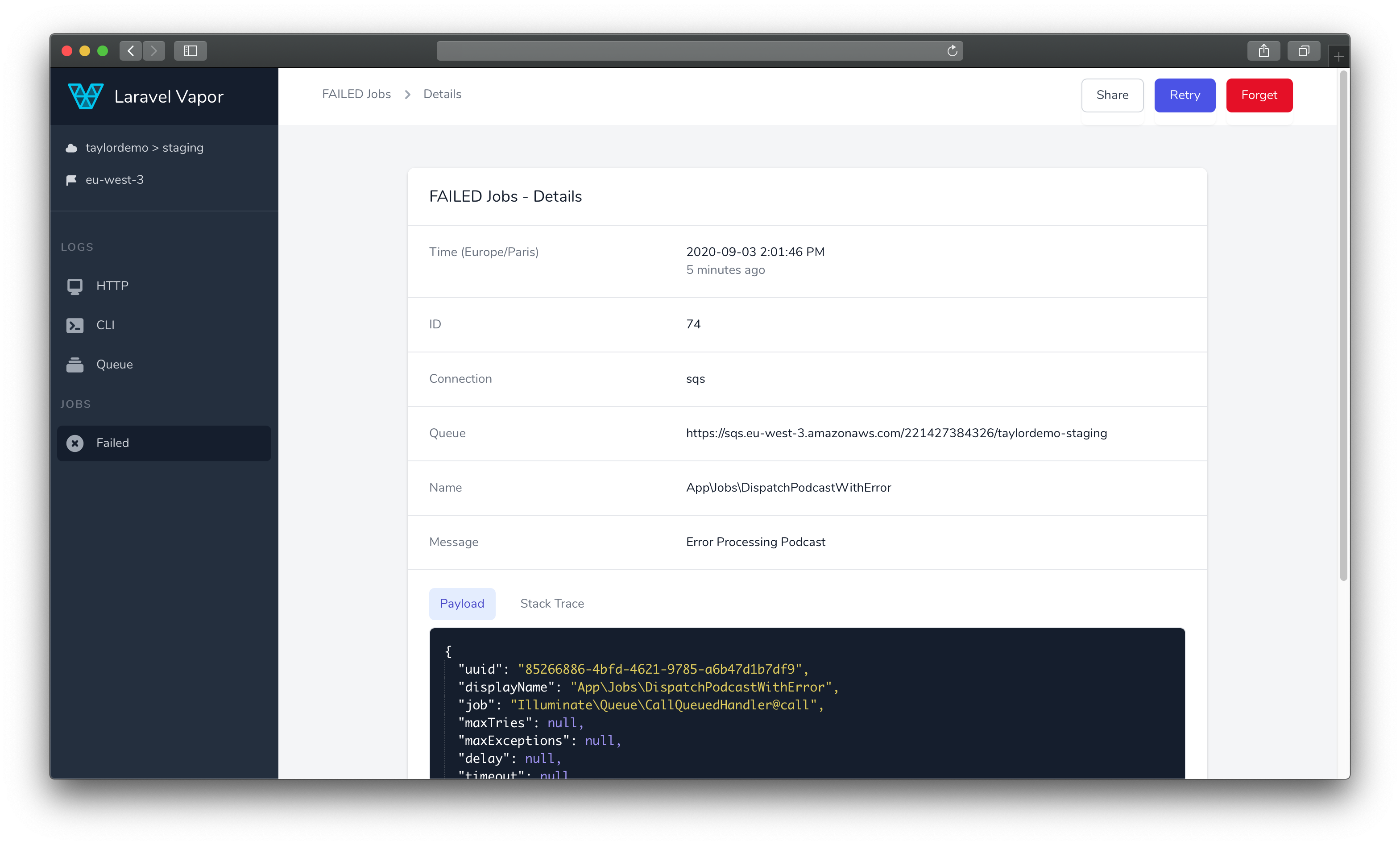Screen dimensions: 1400x845
Task: Toggle the browser sidebar button
Action: tap(191, 51)
